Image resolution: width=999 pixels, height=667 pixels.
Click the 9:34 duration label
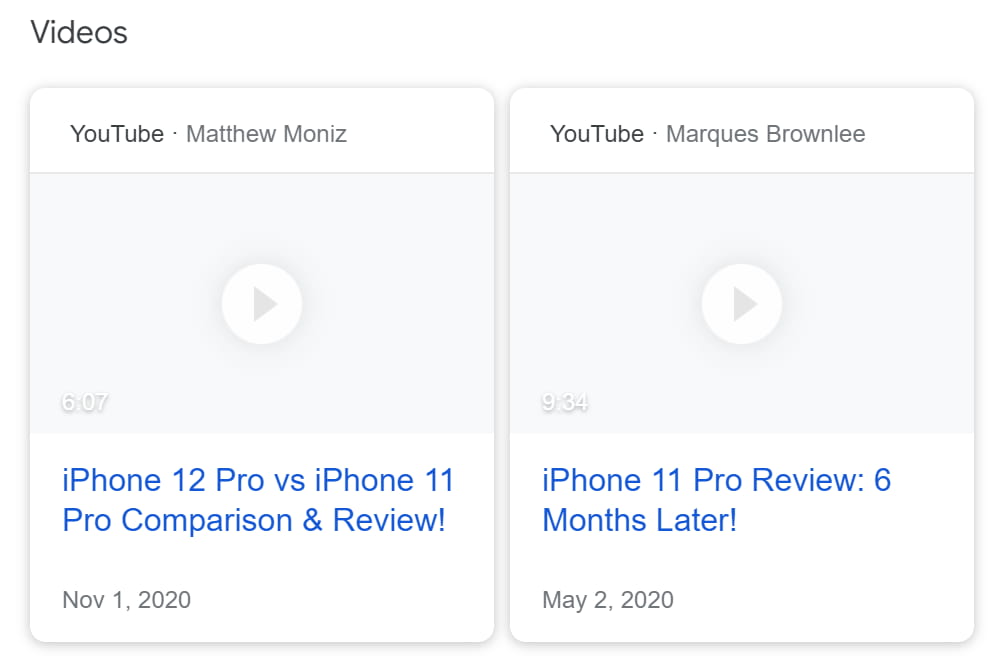tap(565, 403)
